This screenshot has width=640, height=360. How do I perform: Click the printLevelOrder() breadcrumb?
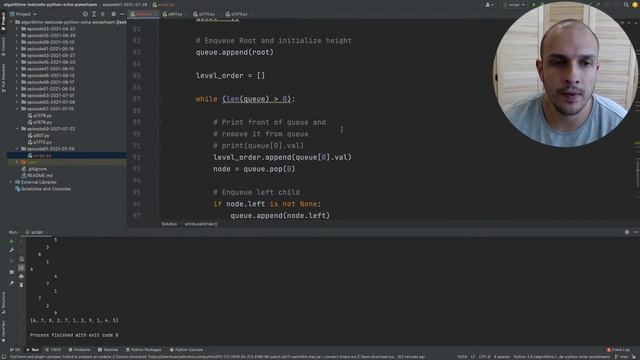click(x=201, y=224)
